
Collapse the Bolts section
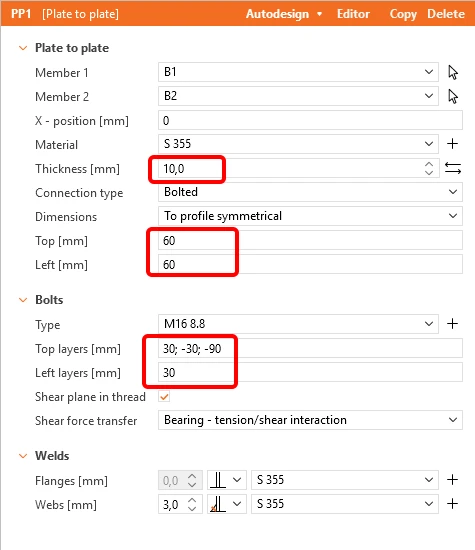click(23, 300)
